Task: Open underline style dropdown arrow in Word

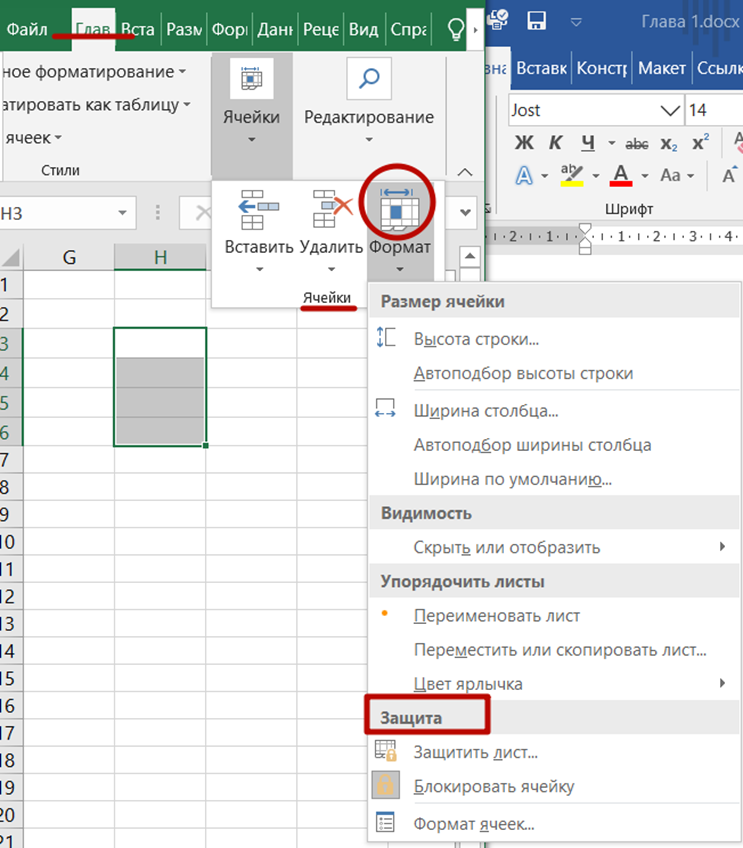Action: [612, 143]
